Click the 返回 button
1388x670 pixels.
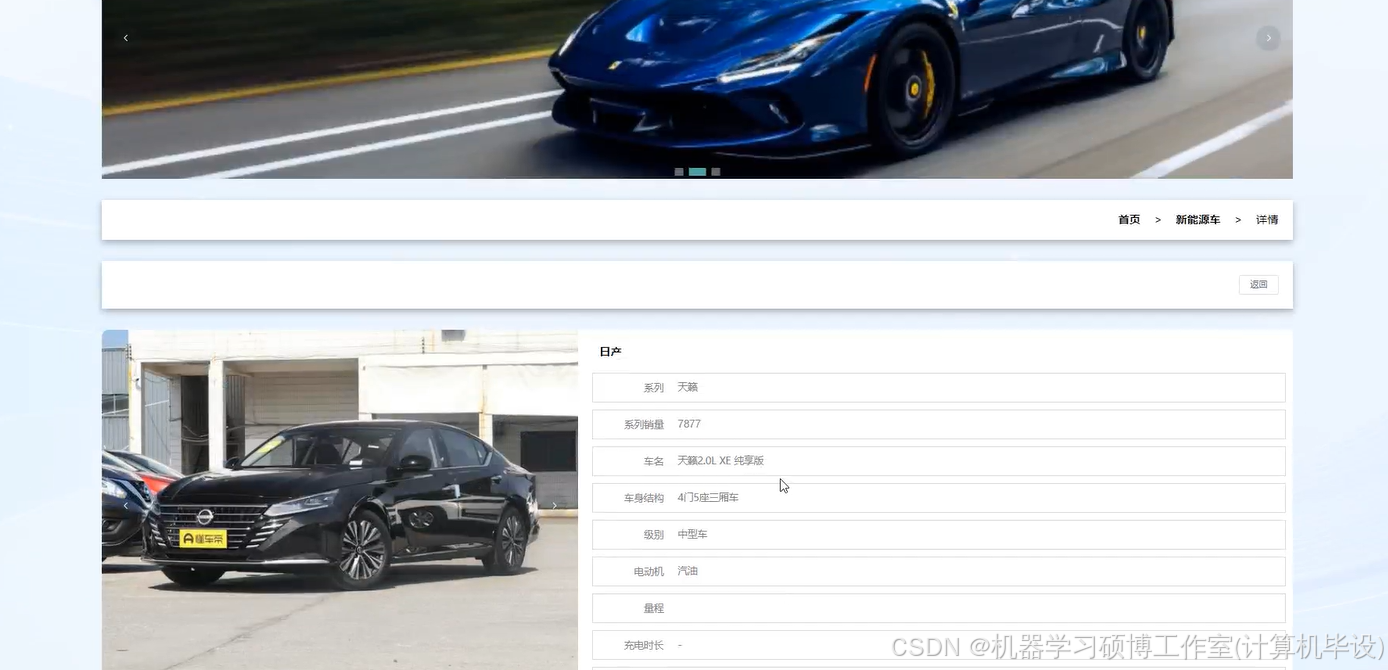click(1258, 285)
